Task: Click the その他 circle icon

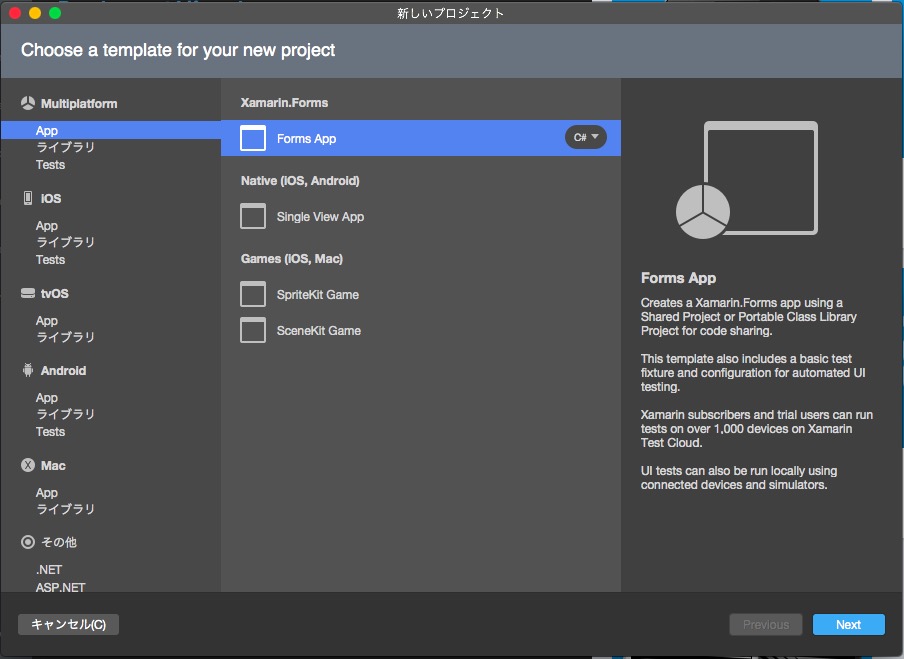Action: click(28, 542)
